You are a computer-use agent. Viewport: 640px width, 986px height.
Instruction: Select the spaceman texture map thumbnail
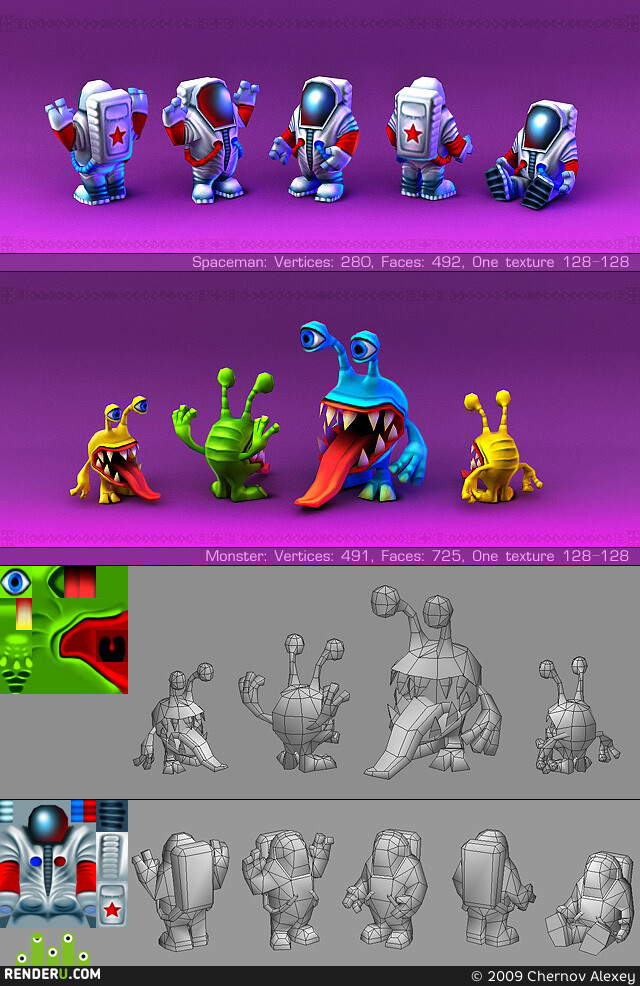click(x=63, y=863)
